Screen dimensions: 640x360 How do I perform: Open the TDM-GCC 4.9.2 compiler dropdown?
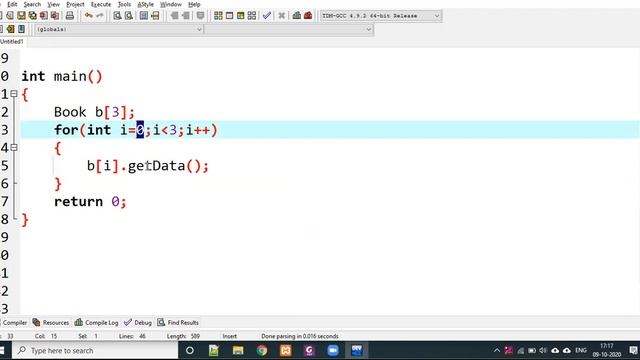coord(381,16)
